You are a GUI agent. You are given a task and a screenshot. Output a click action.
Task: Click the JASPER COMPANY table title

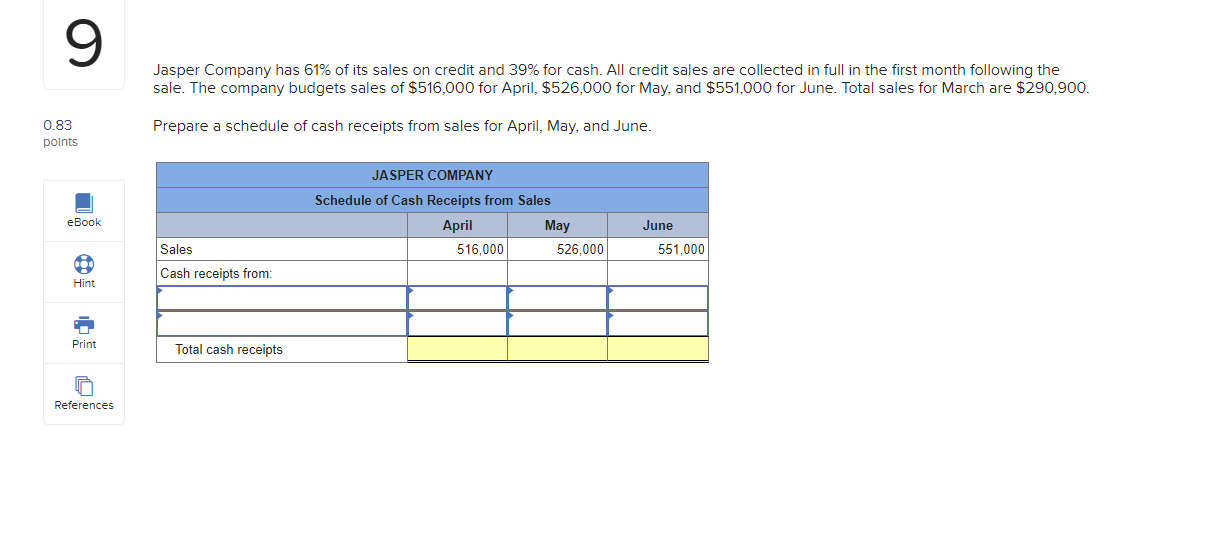point(432,175)
